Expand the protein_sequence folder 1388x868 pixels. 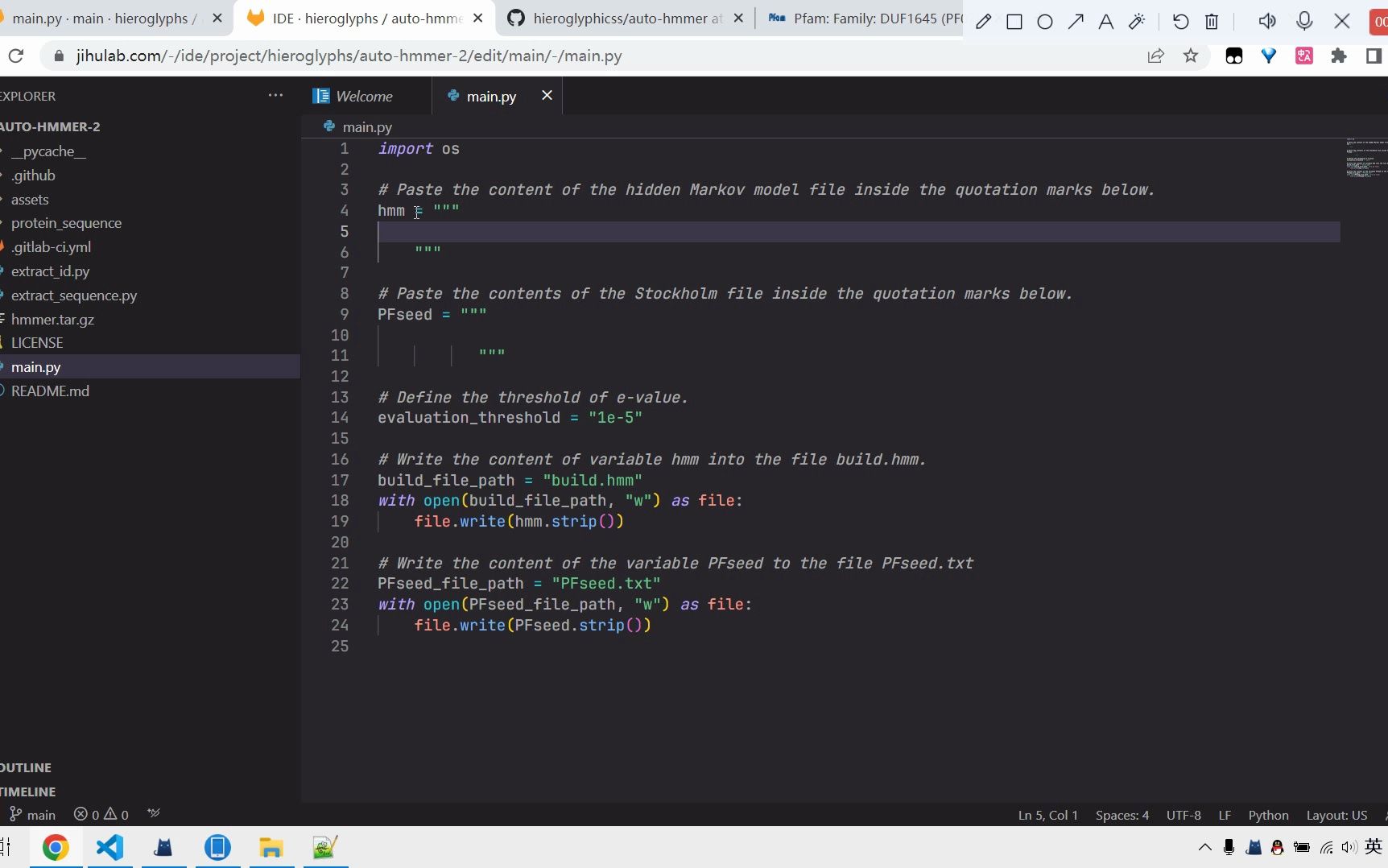tap(66, 223)
